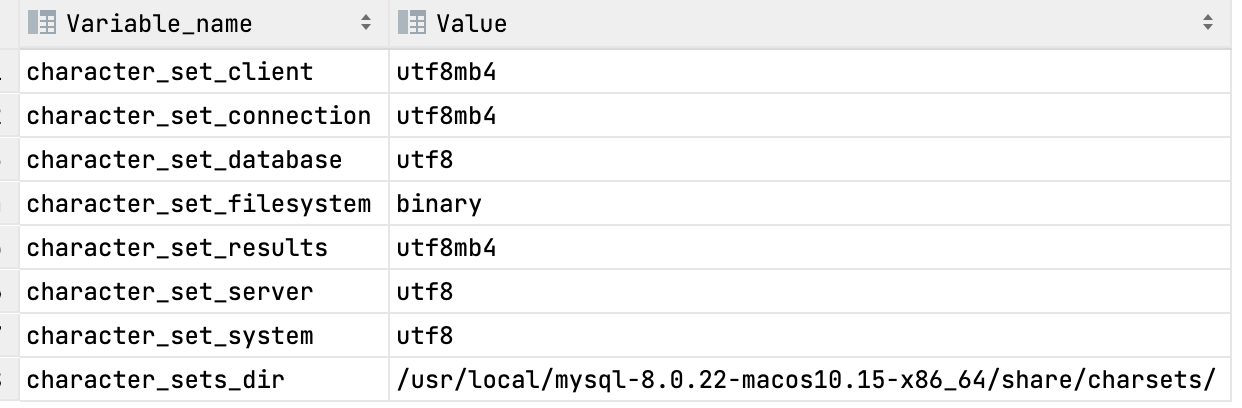Select the character_sets_dir cell
Viewport: 1242px width, 408px height.
[x=155, y=380]
